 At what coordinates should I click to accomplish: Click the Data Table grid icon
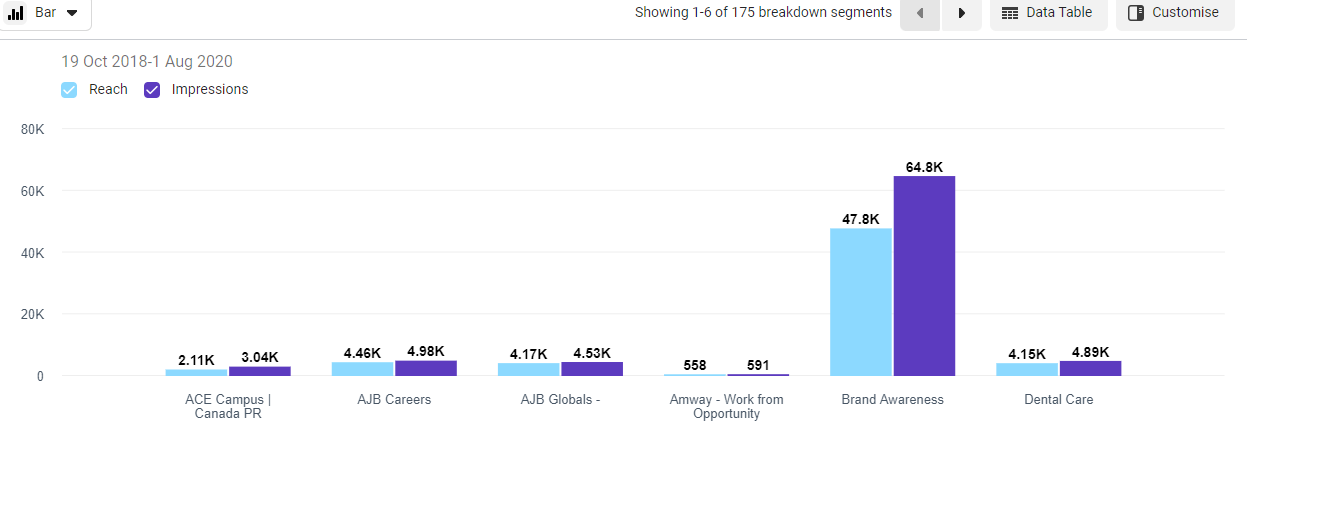(1010, 14)
